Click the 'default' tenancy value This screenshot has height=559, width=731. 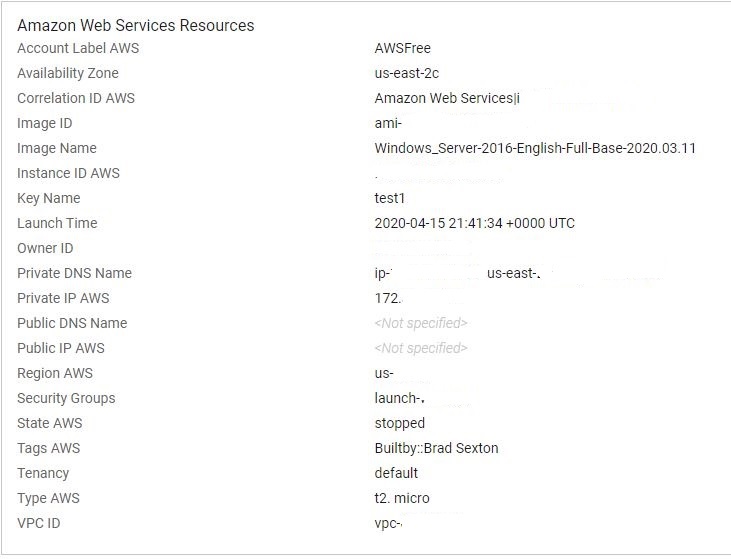tap(396, 473)
